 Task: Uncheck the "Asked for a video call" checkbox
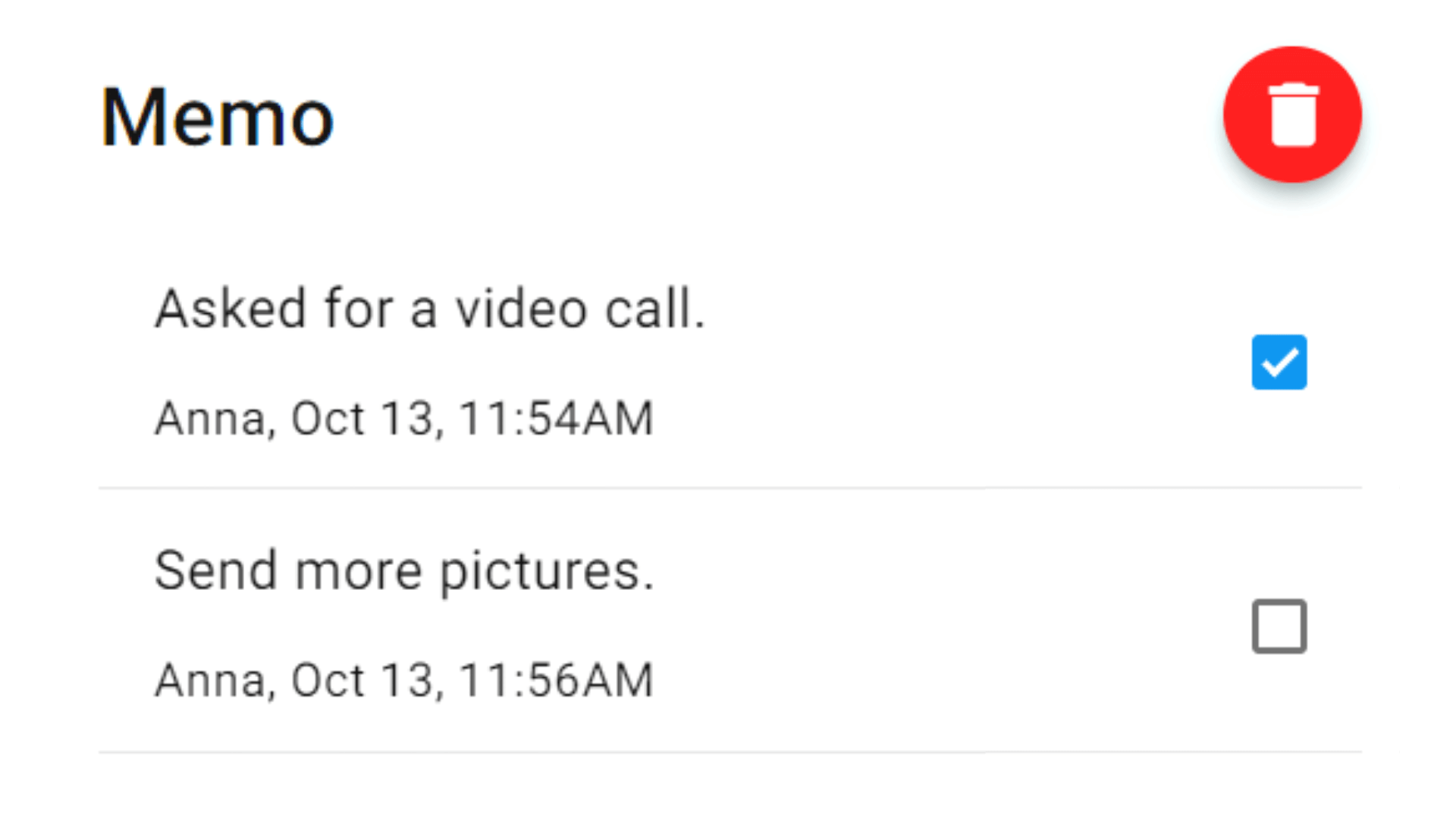click(1279, 362)
